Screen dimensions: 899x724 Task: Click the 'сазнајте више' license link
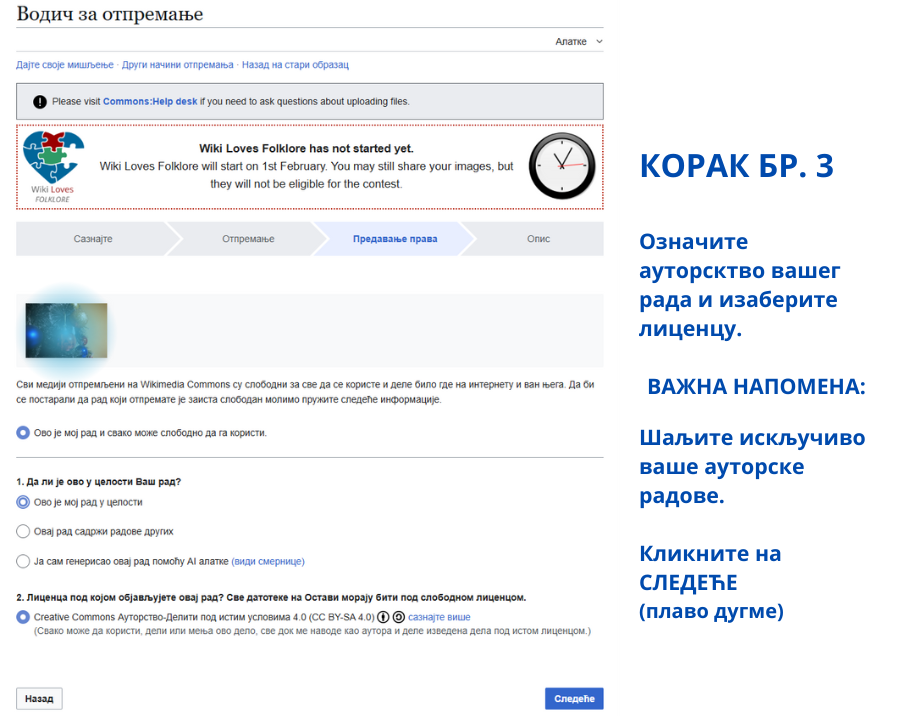coord(439,617)
